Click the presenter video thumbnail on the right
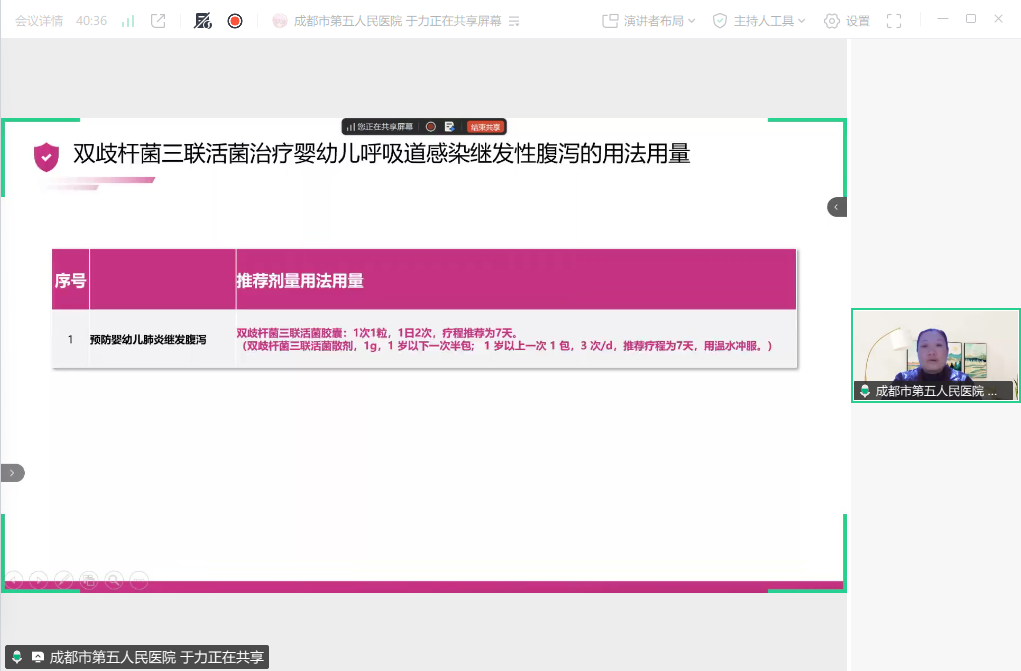Screen dimensions: 1021x671 pyautogui.click(x=935, y=355)
